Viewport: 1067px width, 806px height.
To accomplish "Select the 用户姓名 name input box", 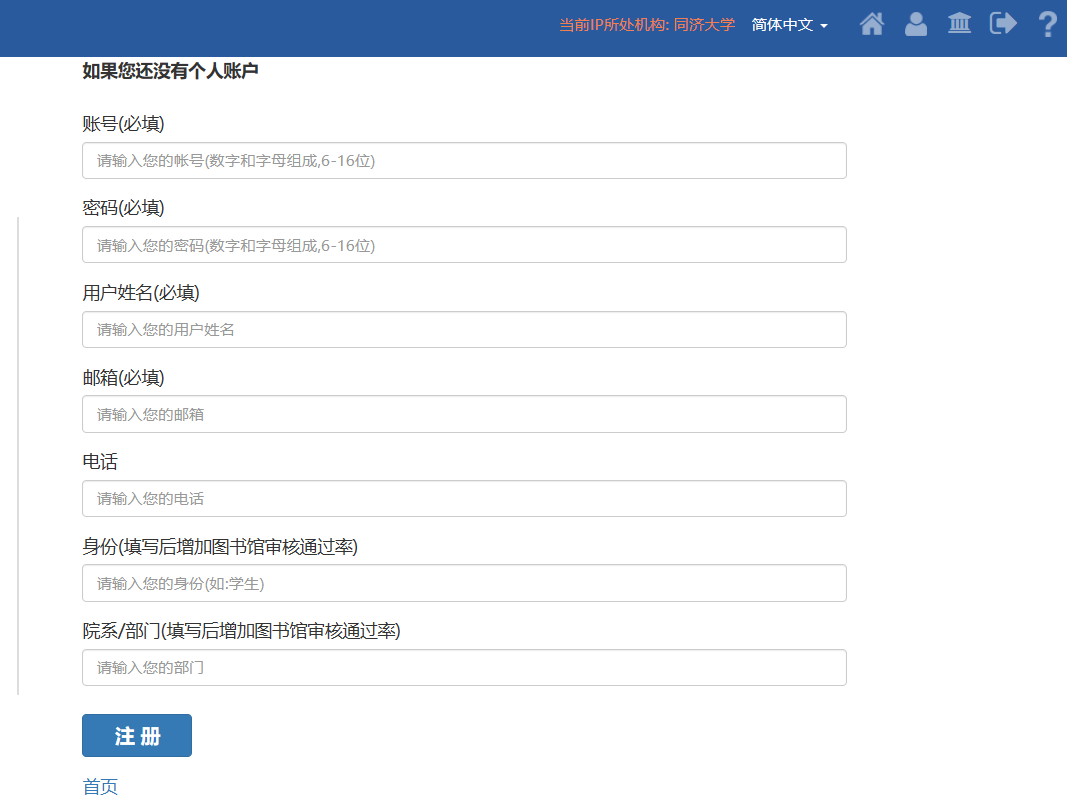I will 464,330.
